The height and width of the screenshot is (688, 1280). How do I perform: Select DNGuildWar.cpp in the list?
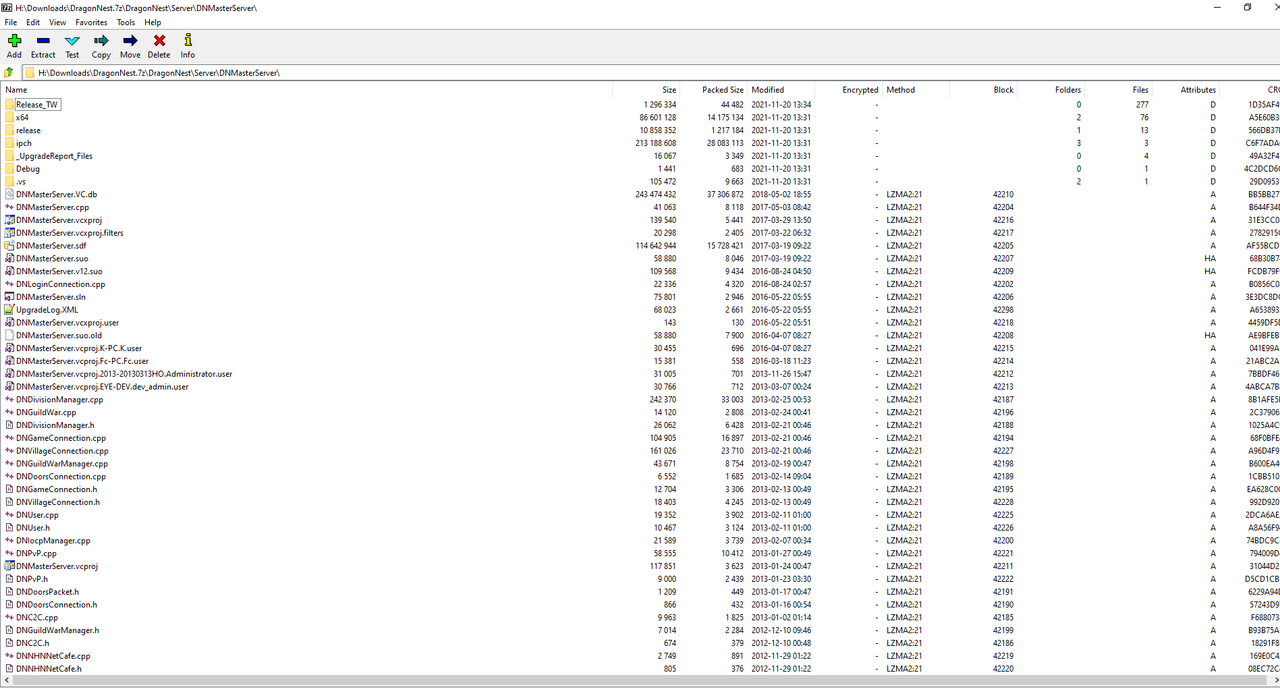coord(46,412)
